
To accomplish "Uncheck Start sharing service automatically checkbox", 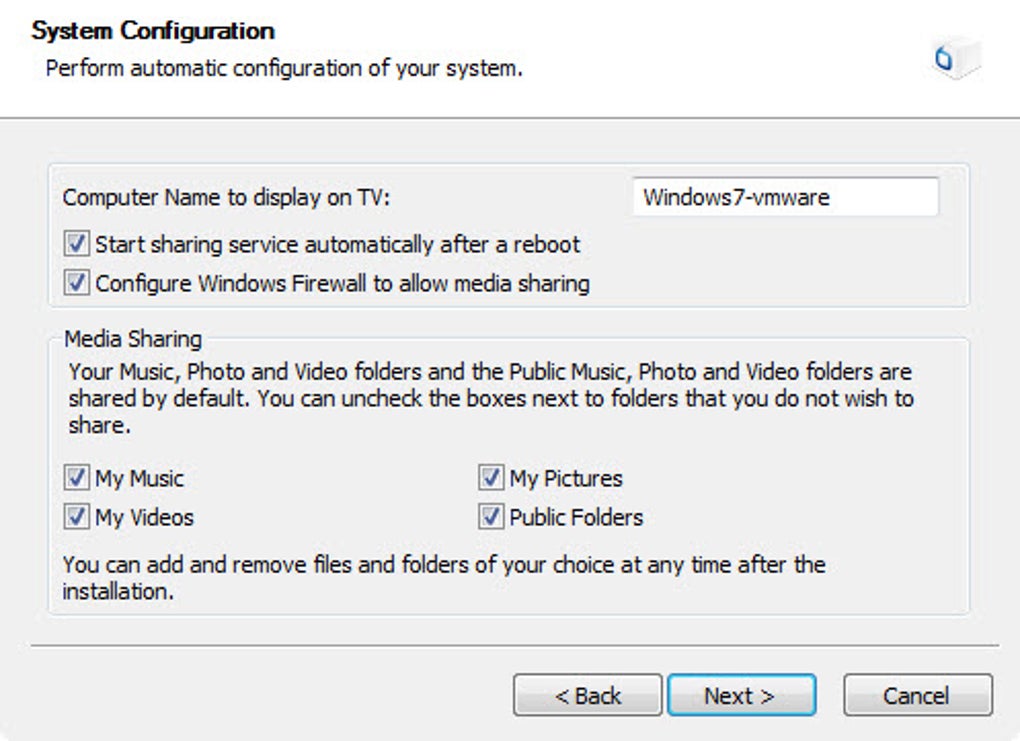I will click(x=76, y=244).
